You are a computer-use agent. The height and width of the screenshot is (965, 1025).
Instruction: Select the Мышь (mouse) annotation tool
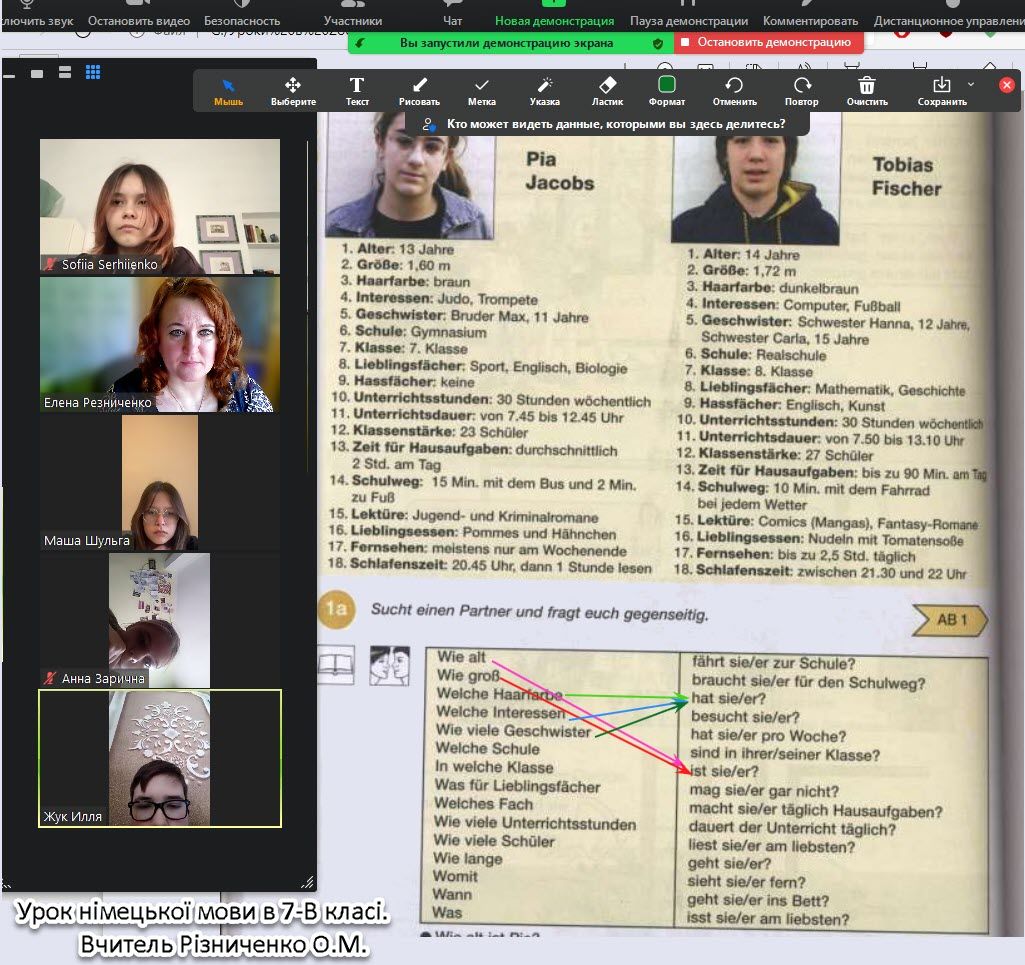pos(228,91)
